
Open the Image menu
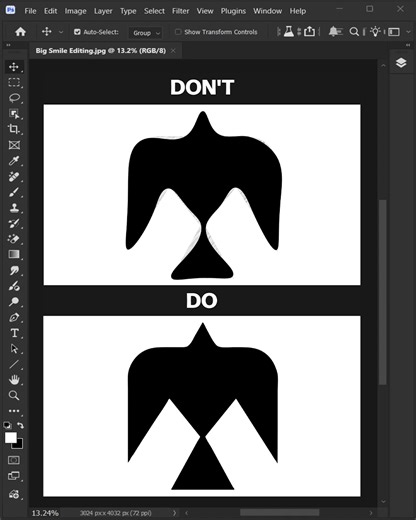pyautogui.click(x=75, y=11)
